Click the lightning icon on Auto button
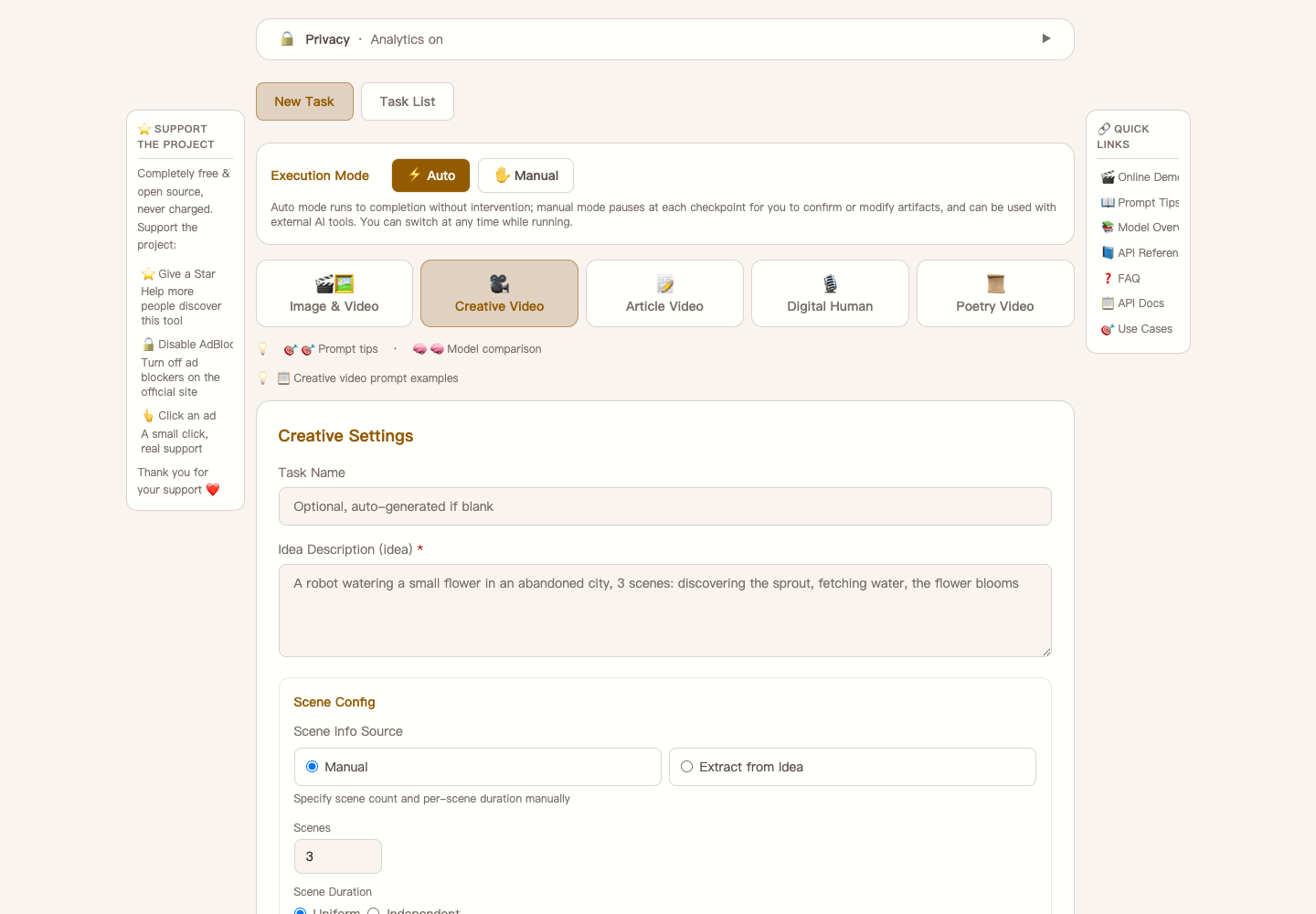This screenshot has width=1316, height=914. click(x=415, y=175)
